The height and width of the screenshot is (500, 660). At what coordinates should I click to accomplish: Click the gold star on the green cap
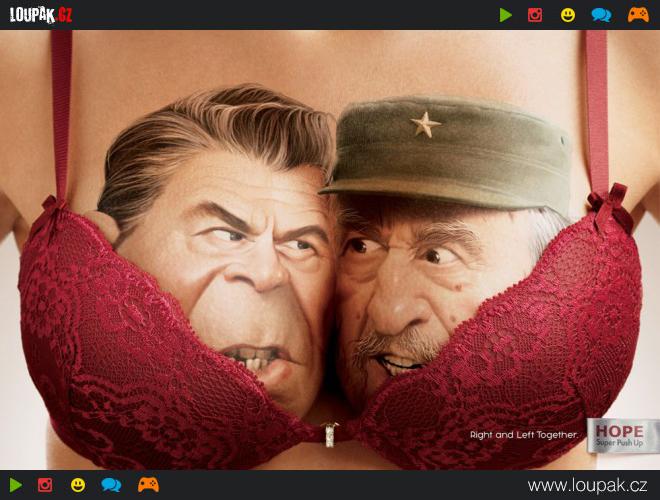click(425, 124)
